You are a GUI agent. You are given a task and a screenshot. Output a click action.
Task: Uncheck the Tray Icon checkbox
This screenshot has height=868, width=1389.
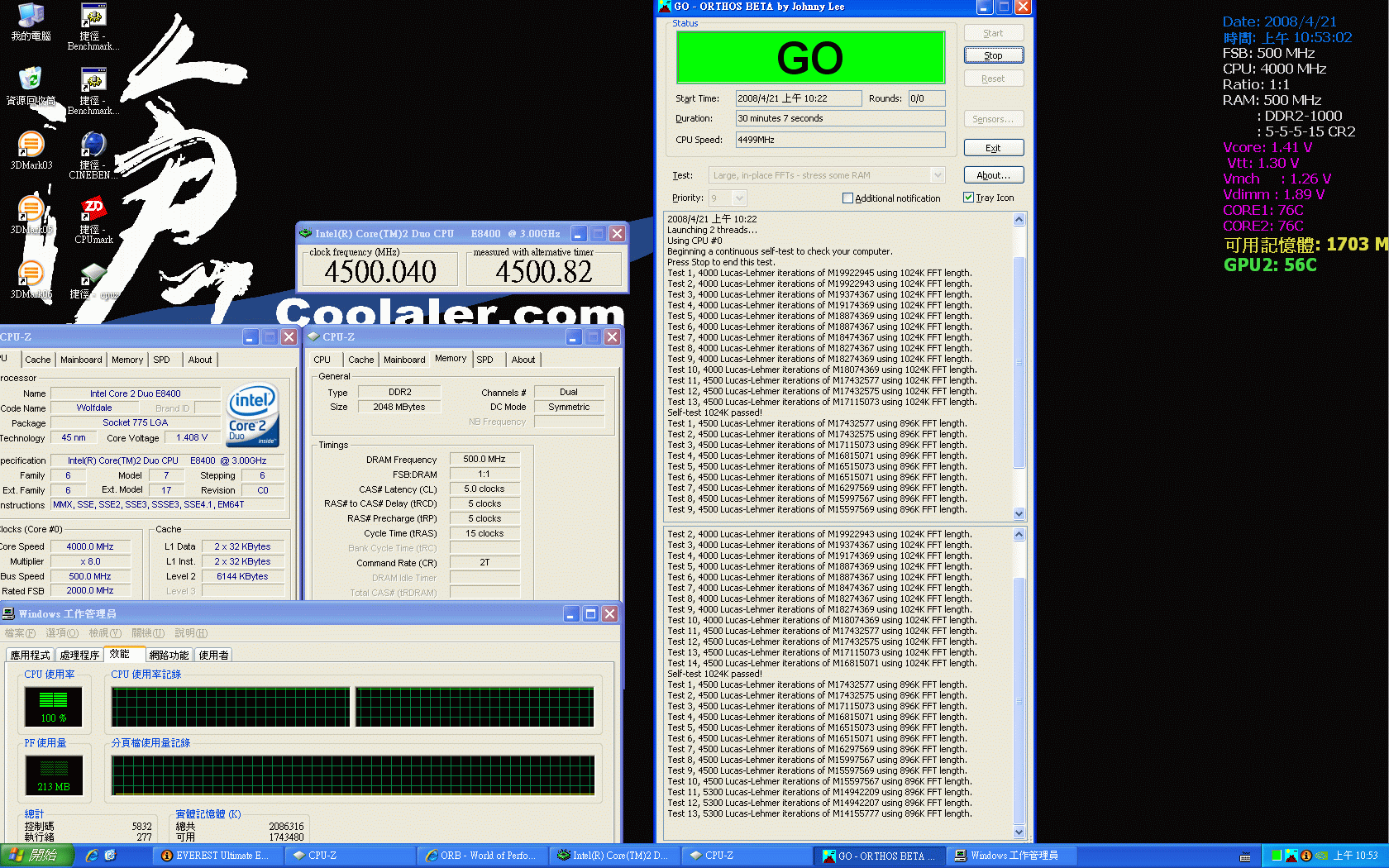tap(968, 198)
